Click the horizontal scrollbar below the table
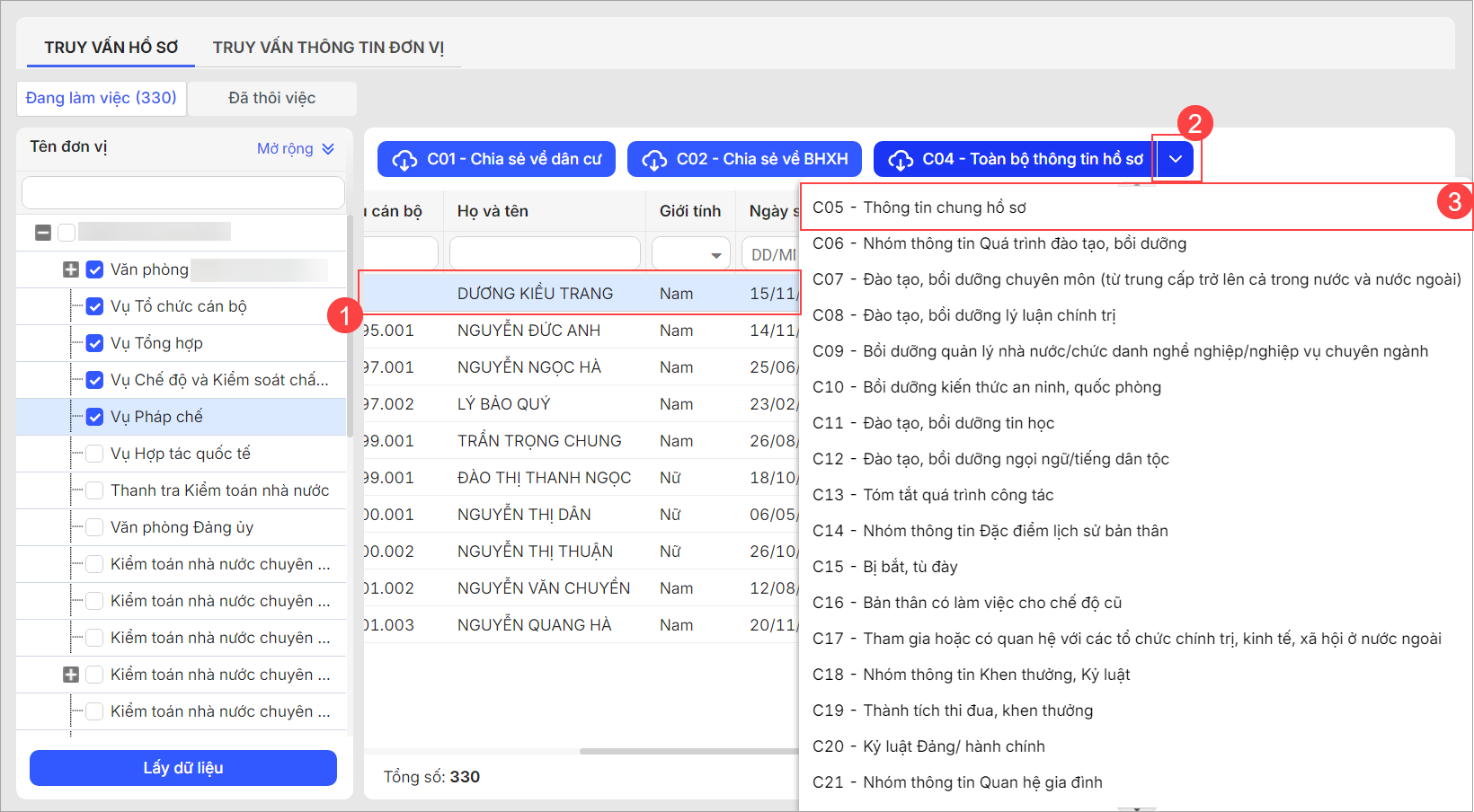 pyautogui.click(x=688, y=751)
